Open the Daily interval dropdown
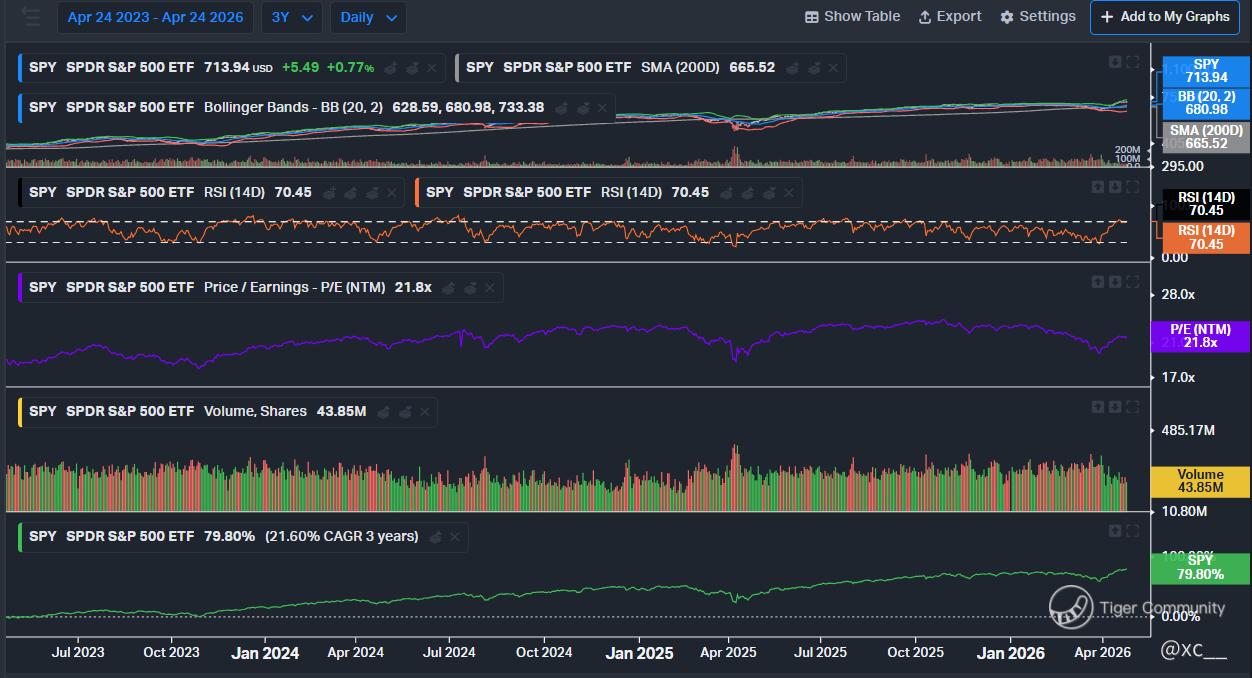This screenshot has height=678, width=1252. [x=368, y=17]
